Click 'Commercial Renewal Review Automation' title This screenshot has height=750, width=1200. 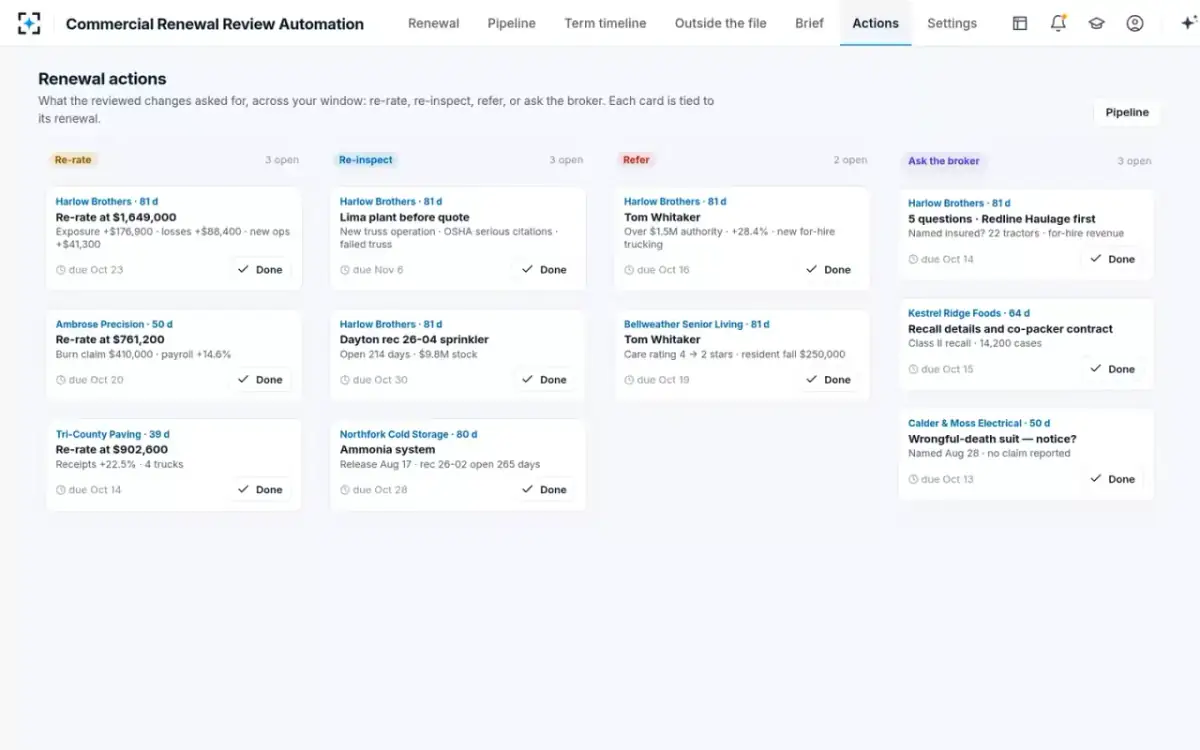pos(215,24)
